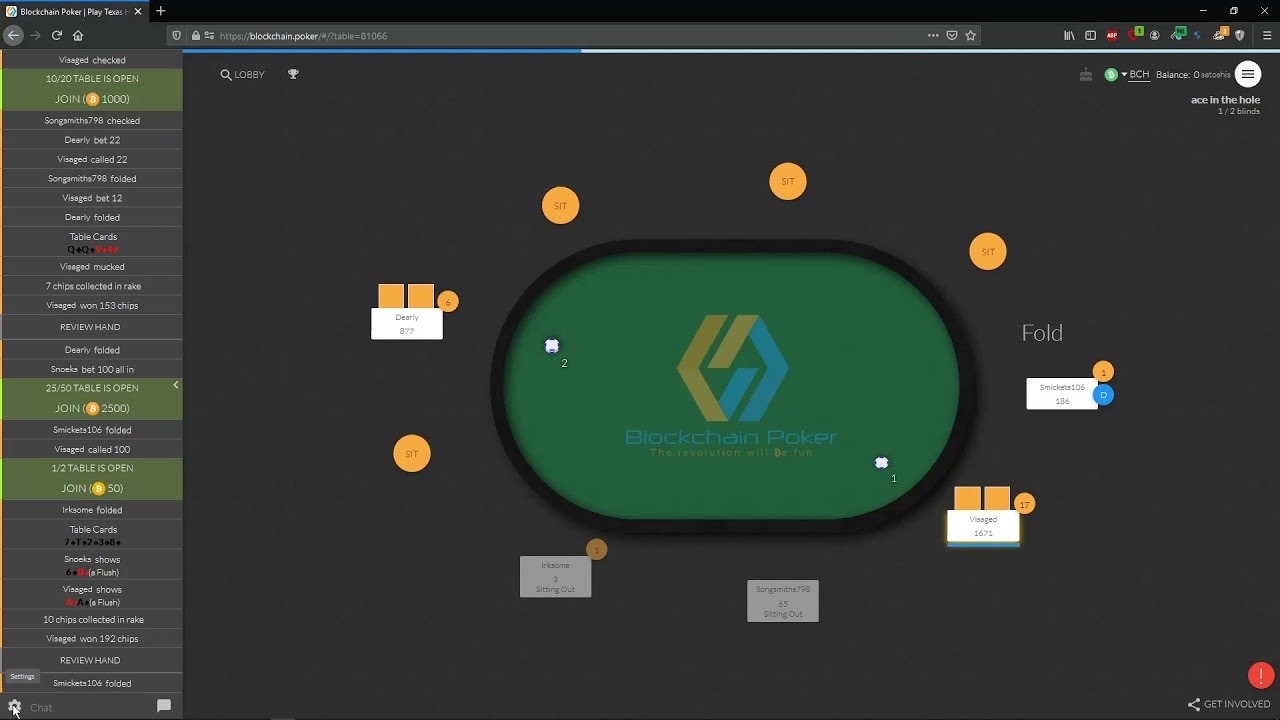This screenshot has height=720, width=1280.
Task: Click the green BCH coin icon
Action: coord(1110,74)
